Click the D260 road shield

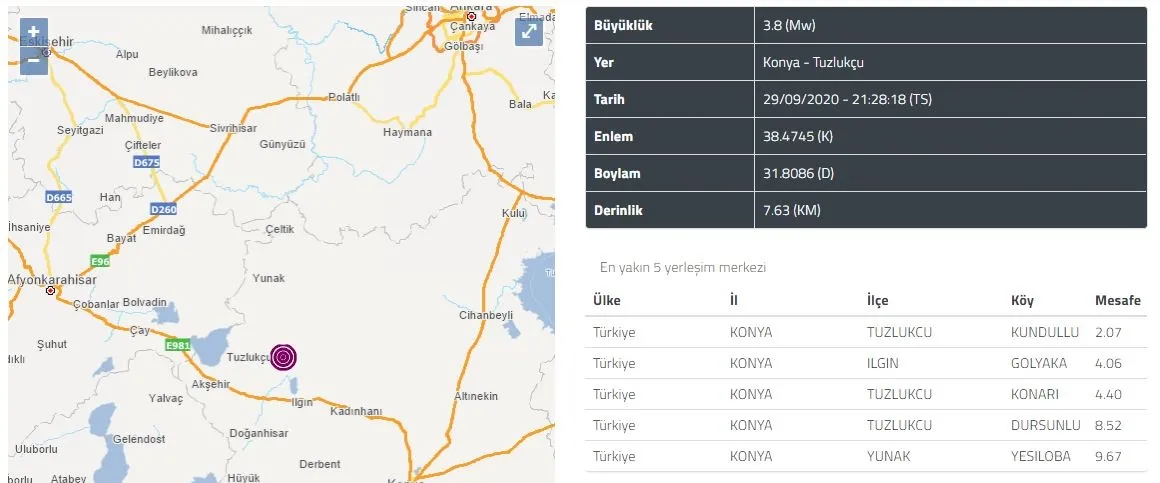pos(163,209)
